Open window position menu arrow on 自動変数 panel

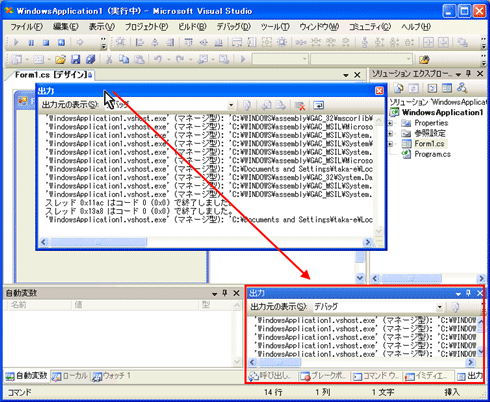(214, 294)
